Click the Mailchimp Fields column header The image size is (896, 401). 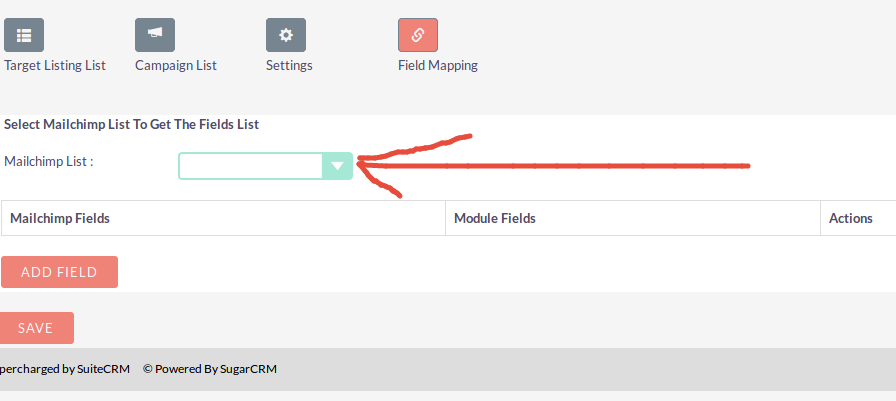pos(223,218)
